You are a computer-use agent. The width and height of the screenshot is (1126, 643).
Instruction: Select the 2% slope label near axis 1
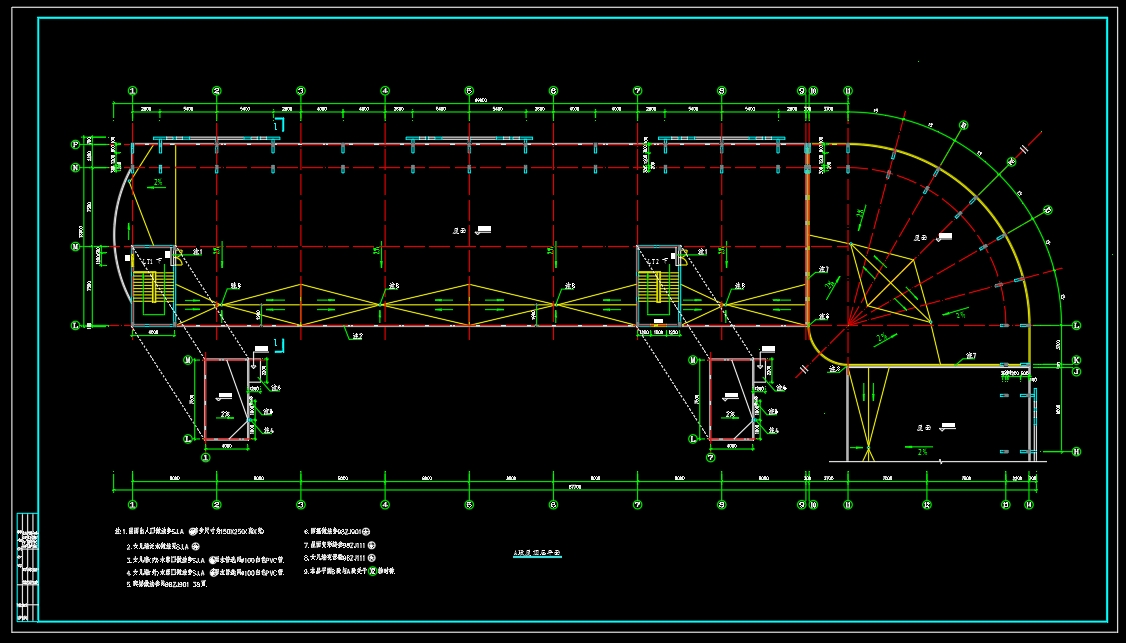tap(159, 183)
